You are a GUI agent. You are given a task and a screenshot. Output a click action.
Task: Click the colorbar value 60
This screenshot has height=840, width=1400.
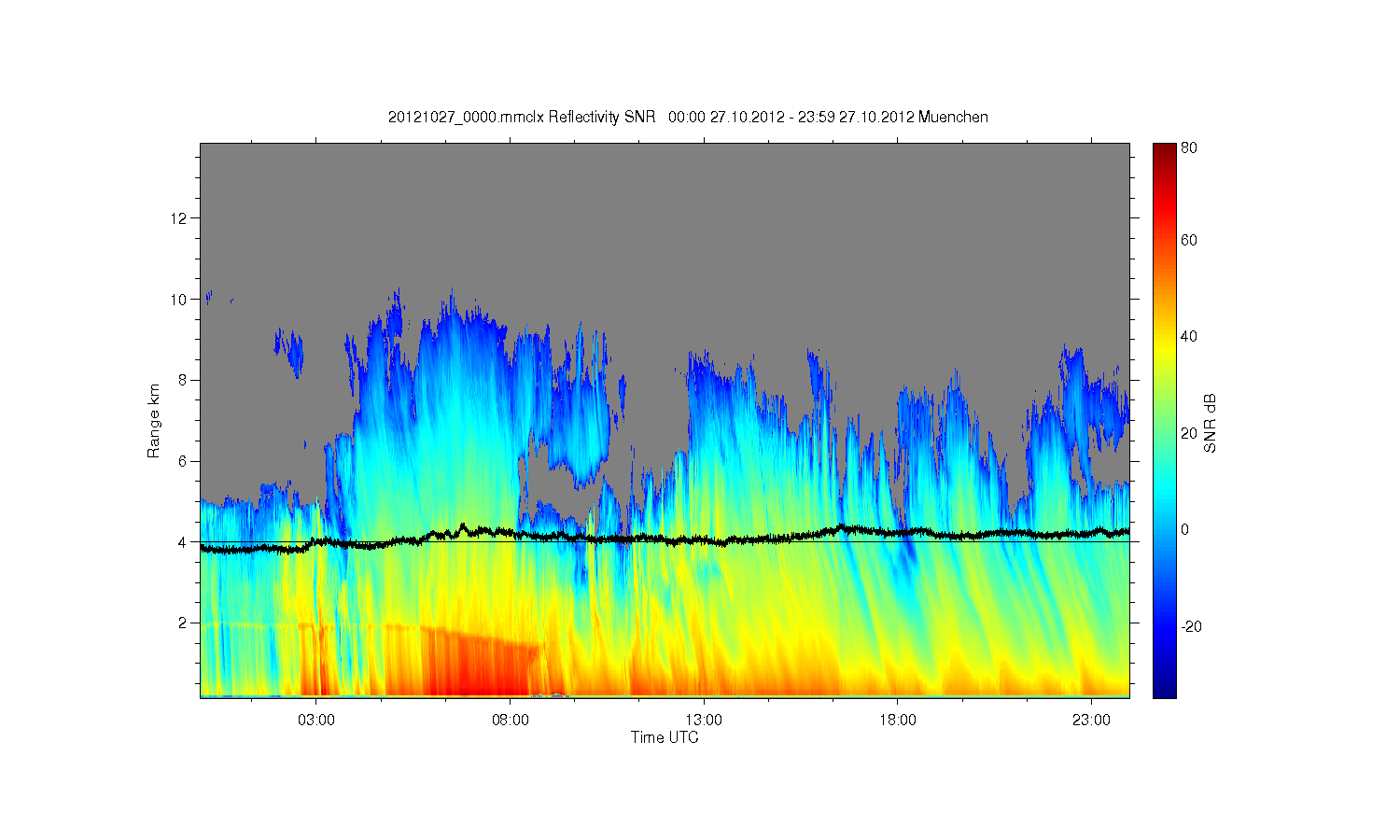pyautogui.click(x=1189, y=240)
